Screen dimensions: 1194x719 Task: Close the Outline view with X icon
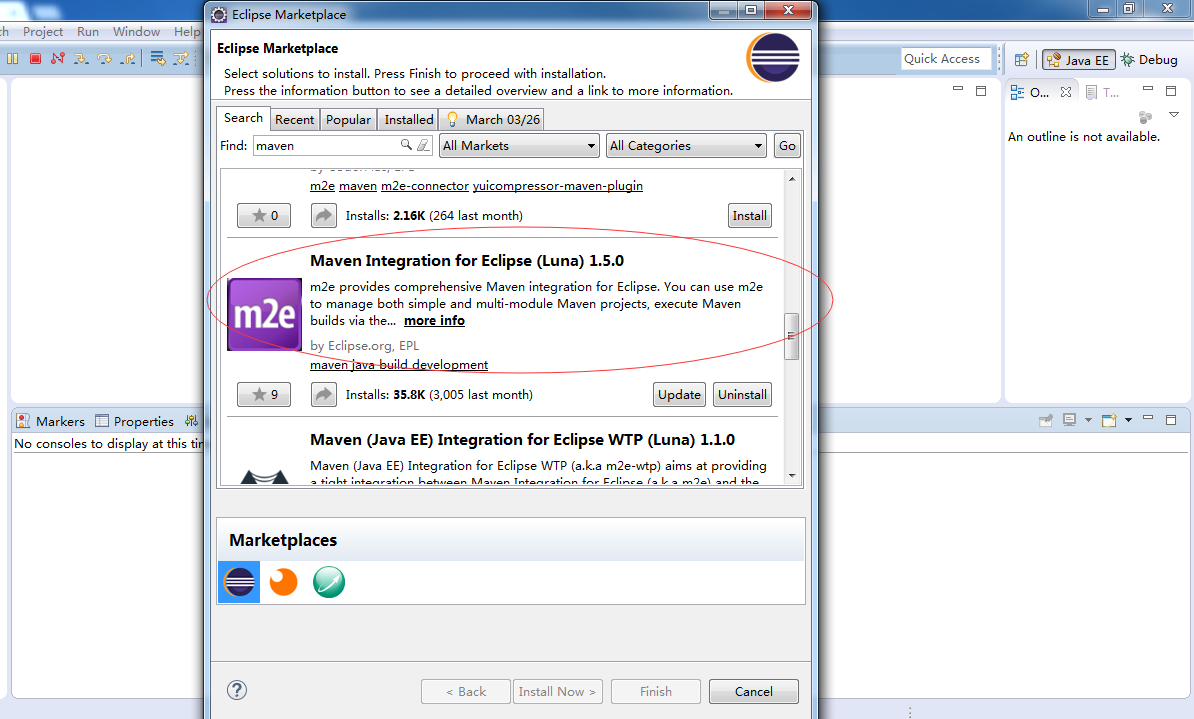[1066, 92]
